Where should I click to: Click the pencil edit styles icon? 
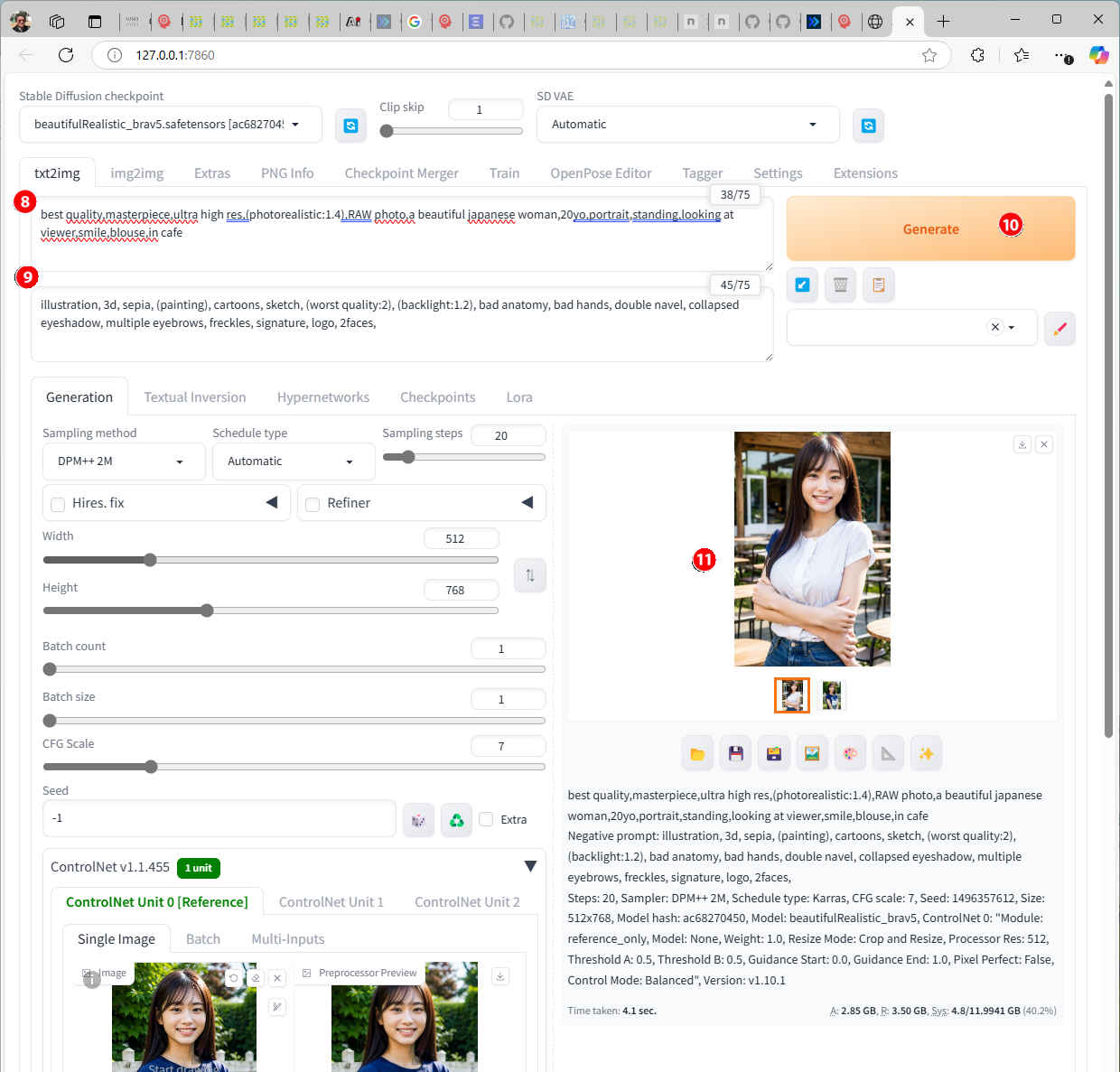tap(1059, 328)
